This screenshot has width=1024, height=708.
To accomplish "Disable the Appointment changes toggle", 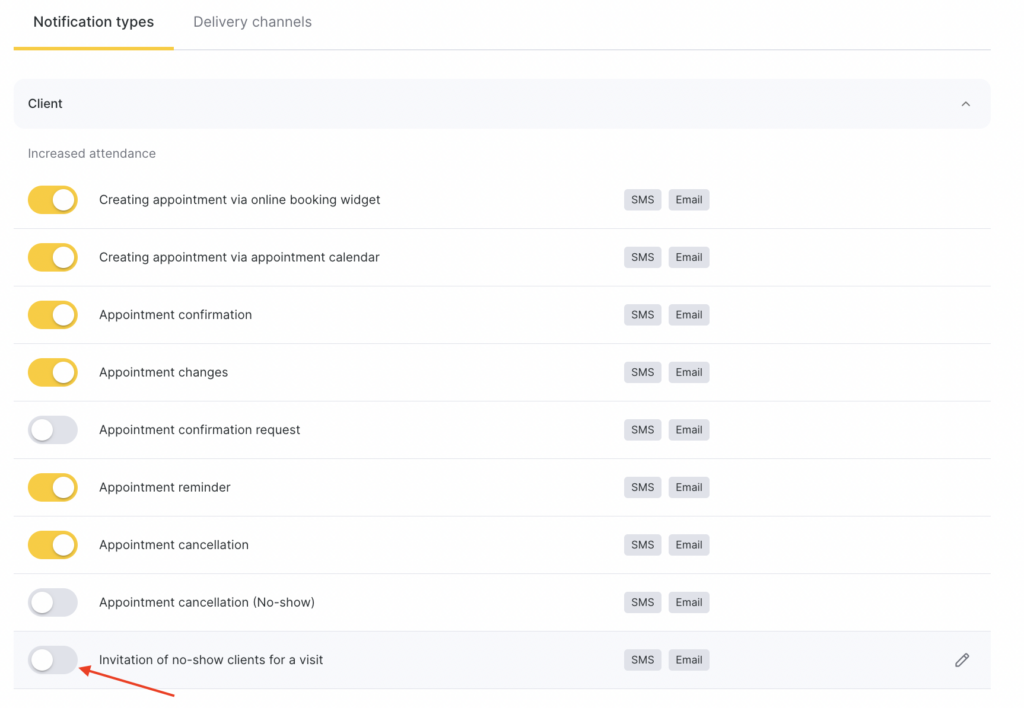I will 53,372.
